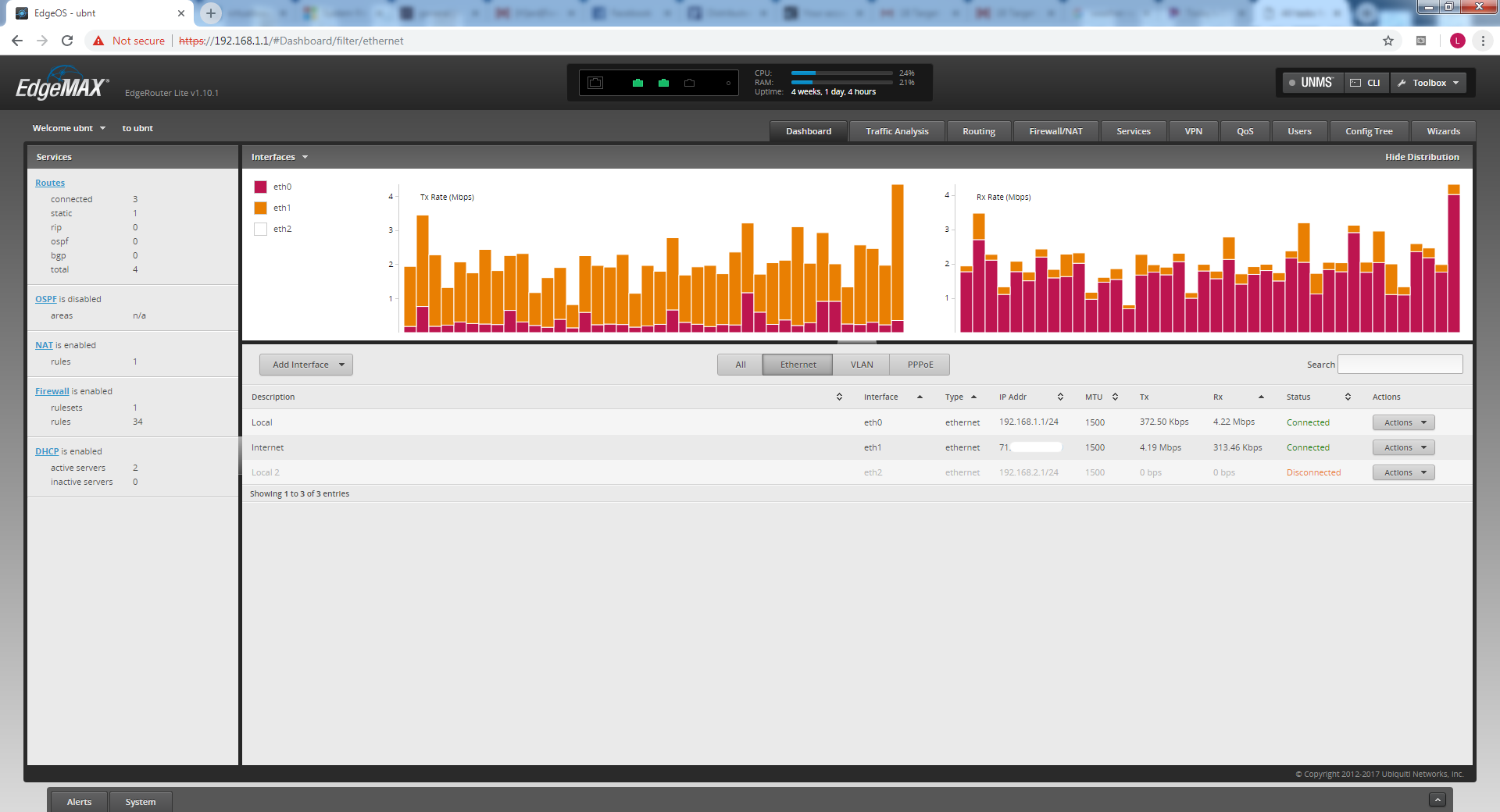Filter interfaces to Ethernet
1500x812 pixels.
(x=798, y=365)
